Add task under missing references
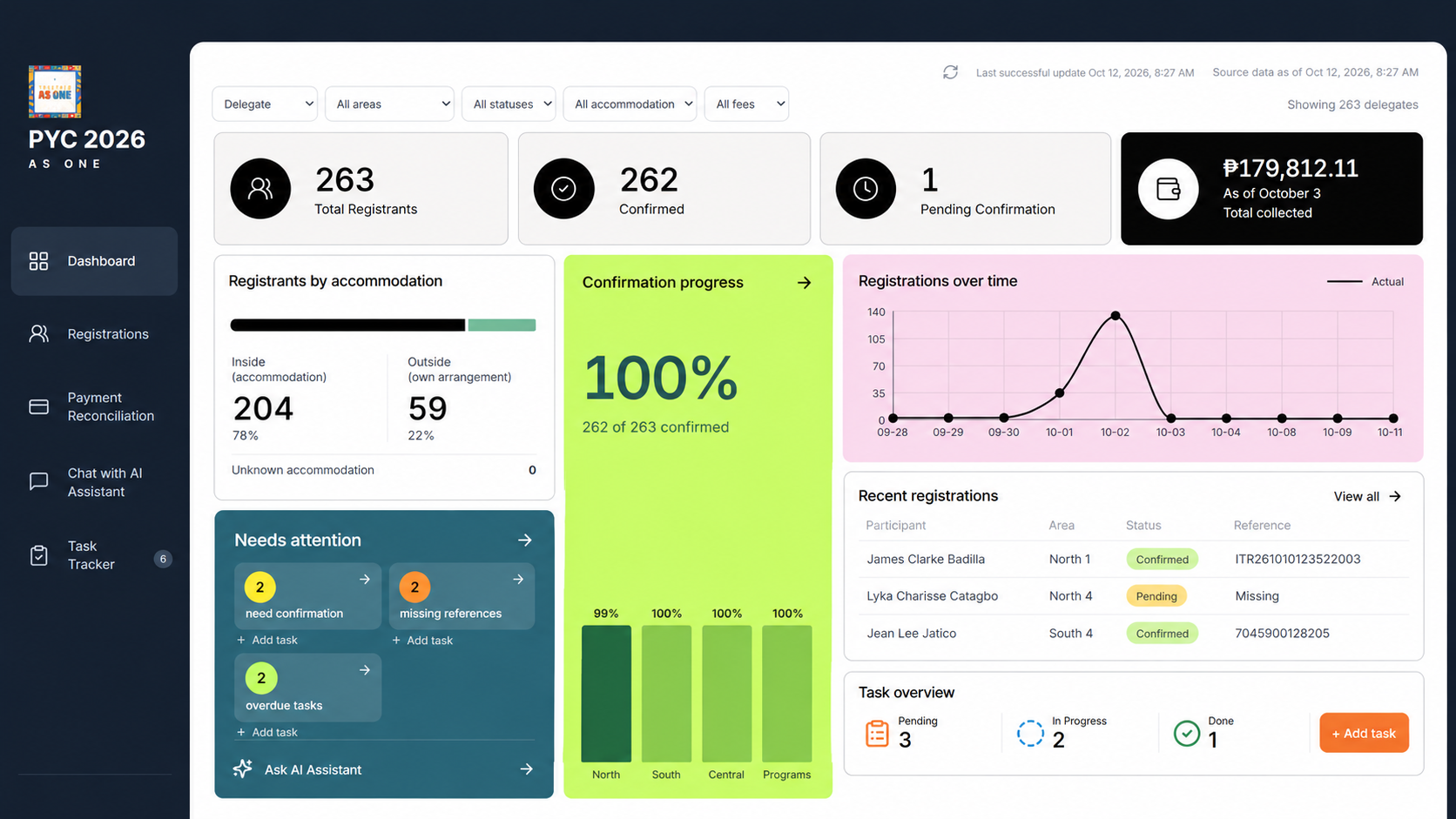Viewport: 1456px width, 819px height. (422, 641)
